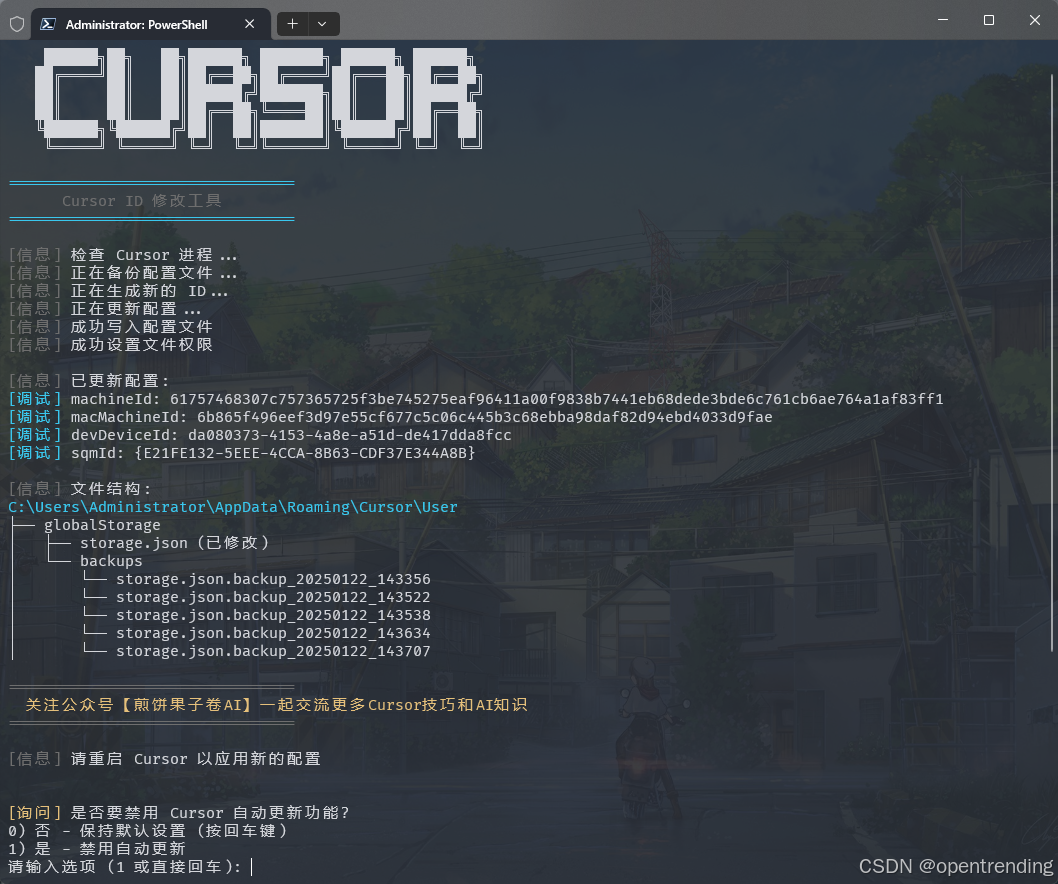Click the '正在更新配置' info line
This screenshot has height=884, width=1058.
[x=105, y=309]
